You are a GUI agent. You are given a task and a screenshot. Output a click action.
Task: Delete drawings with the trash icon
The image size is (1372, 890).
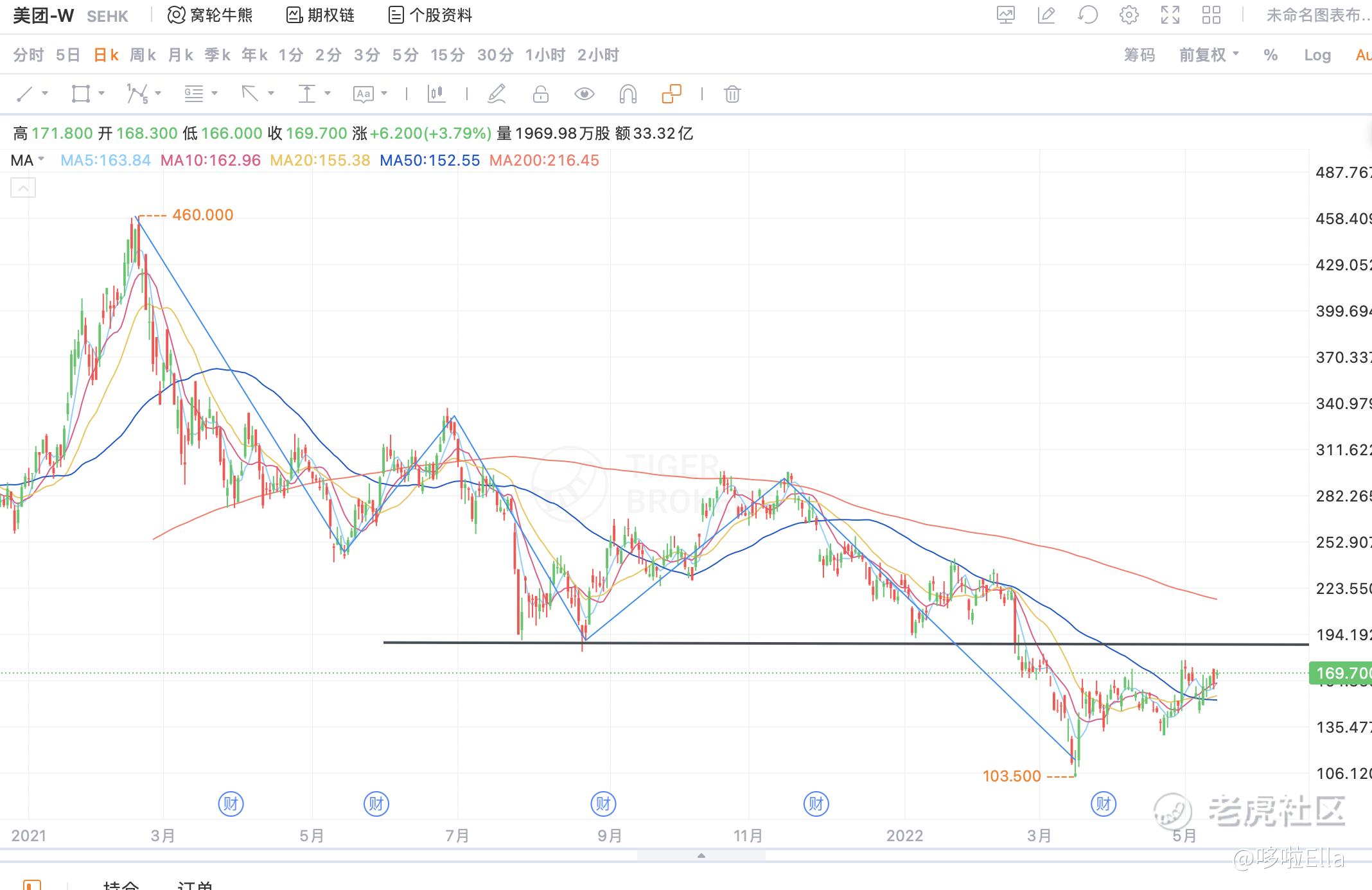coord(732,94)
